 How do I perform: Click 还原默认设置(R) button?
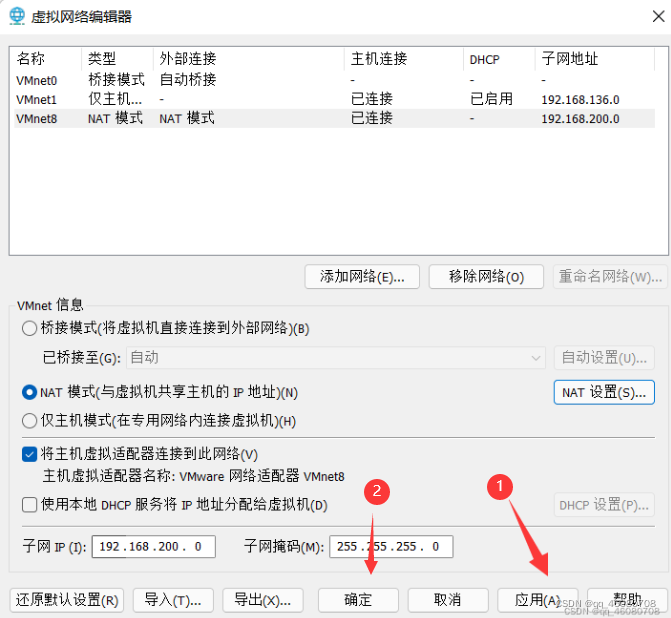click(x=67, y=600)
